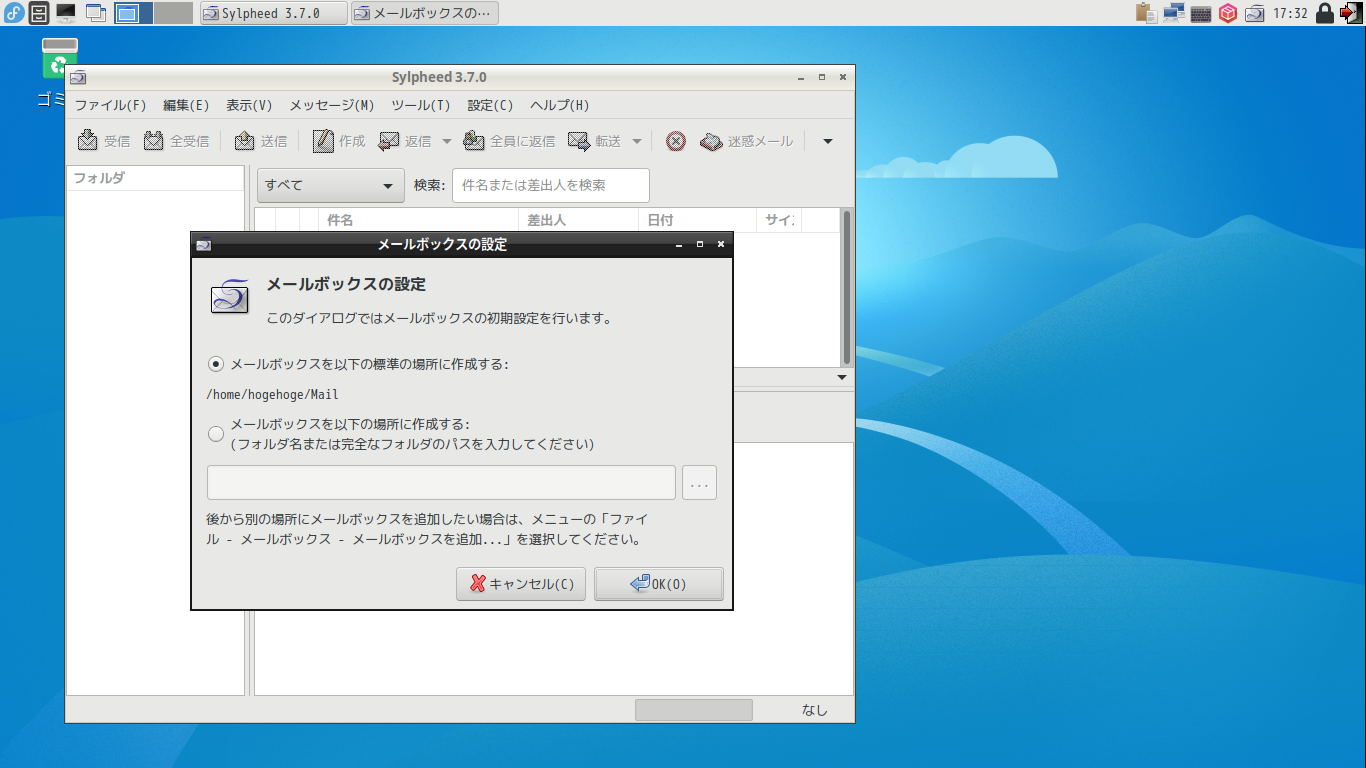Click the 転送 (forward) toolbar icon
The height and width of the screenshot is (768, 1366).
579,141
